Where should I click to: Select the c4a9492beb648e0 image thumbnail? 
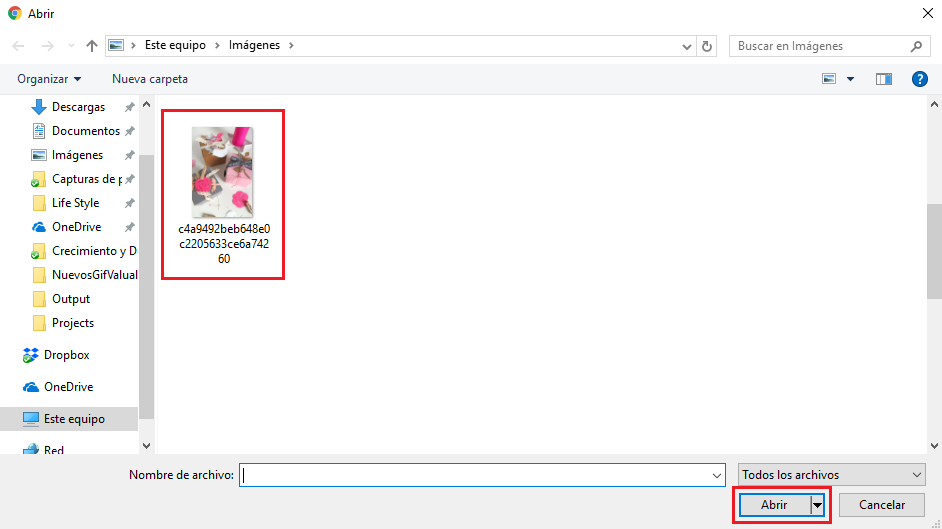223,173
